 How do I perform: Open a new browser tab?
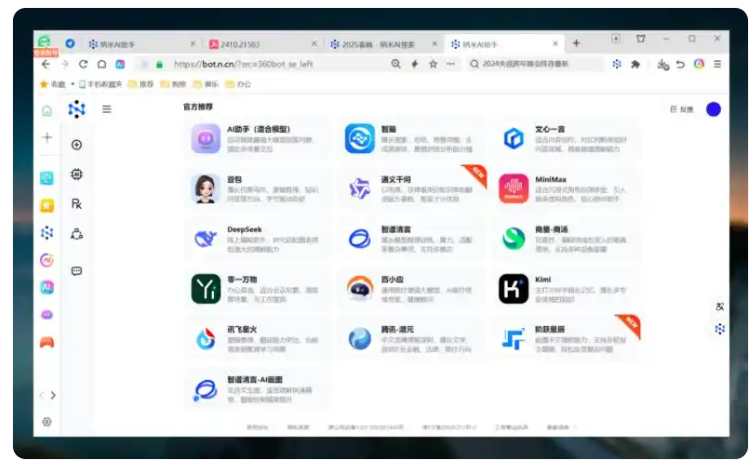coord(576,43)
